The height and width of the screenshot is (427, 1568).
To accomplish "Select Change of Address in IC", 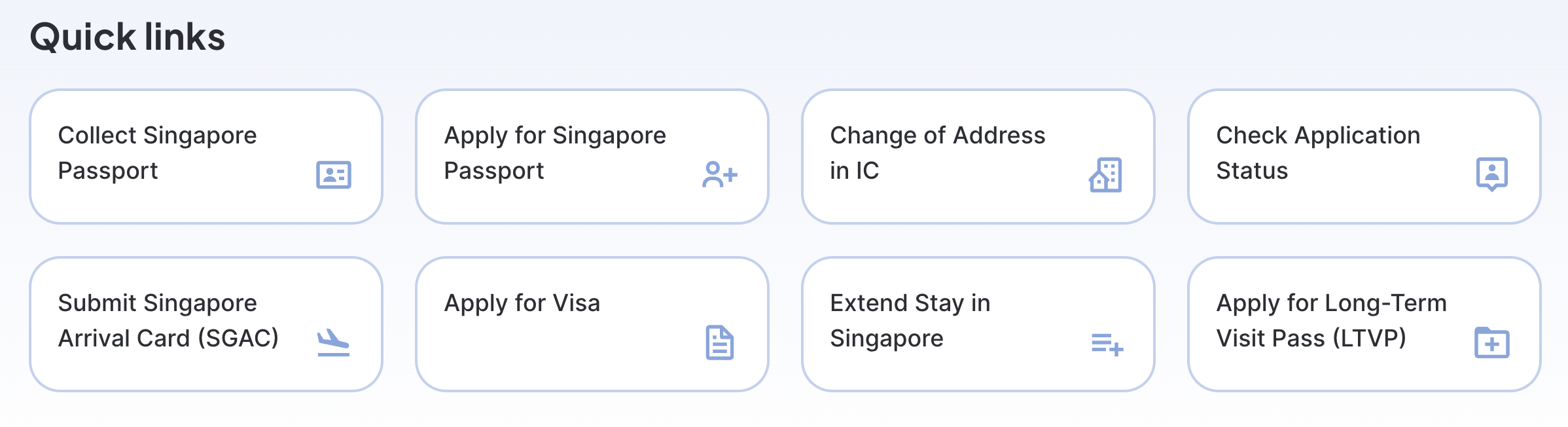I will coord(978,157).
